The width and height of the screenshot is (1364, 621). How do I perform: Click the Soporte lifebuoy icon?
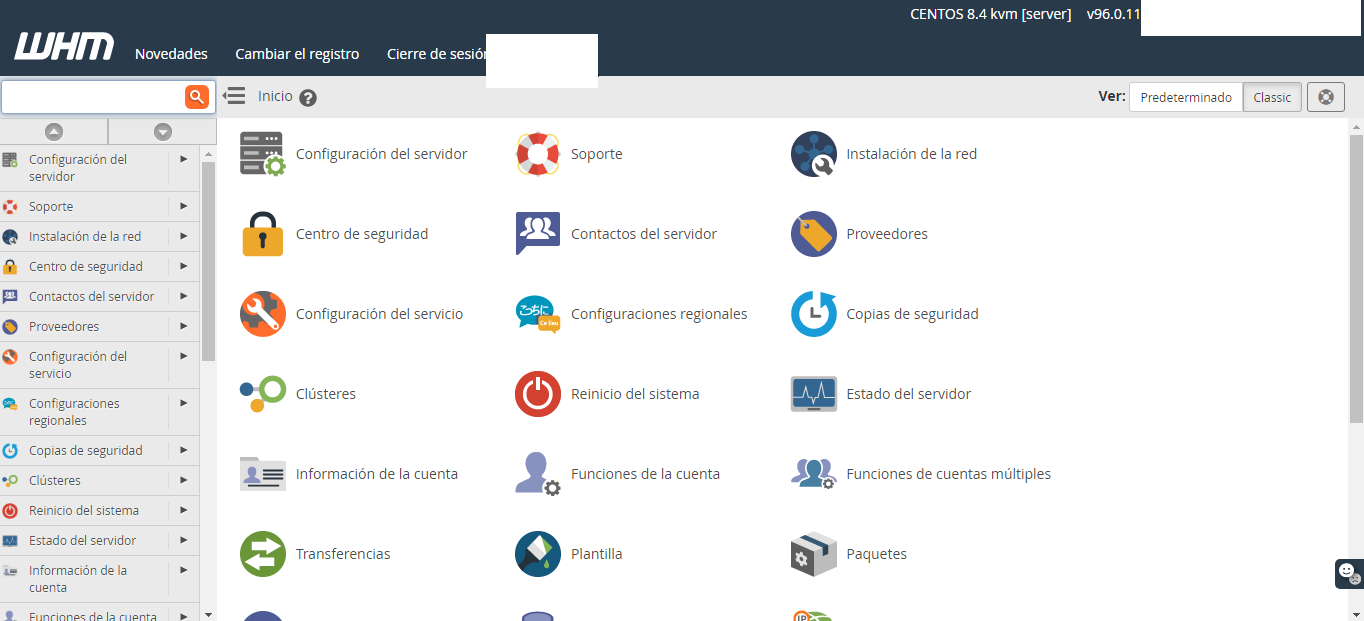pyautogui.click(x=538, y=154)
